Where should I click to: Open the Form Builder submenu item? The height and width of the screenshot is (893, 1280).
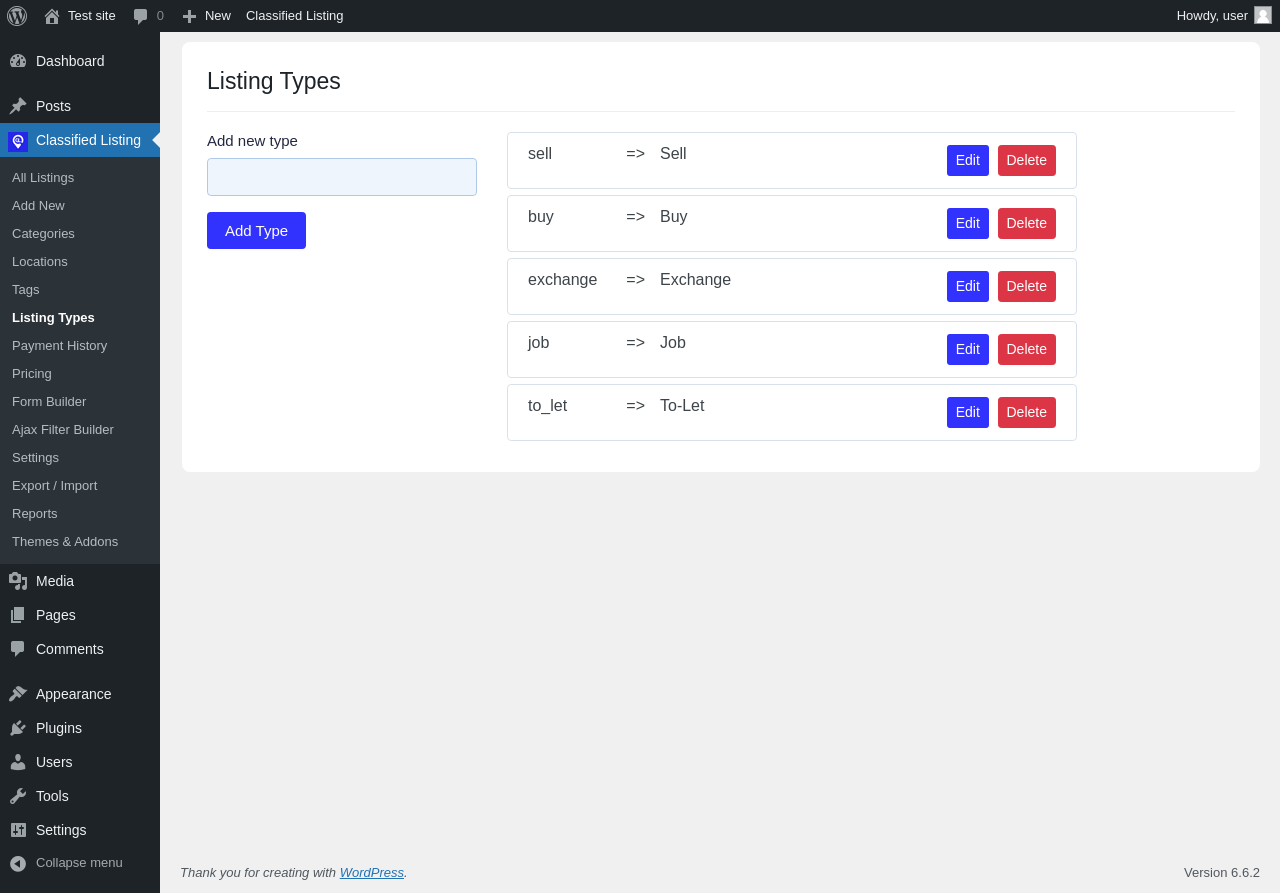[x=49, y=401]
